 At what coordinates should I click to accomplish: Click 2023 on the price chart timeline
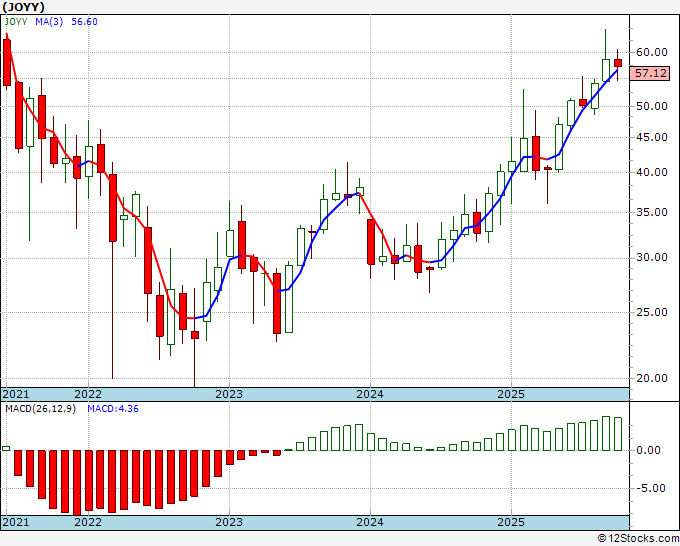(x=229, y=394)
